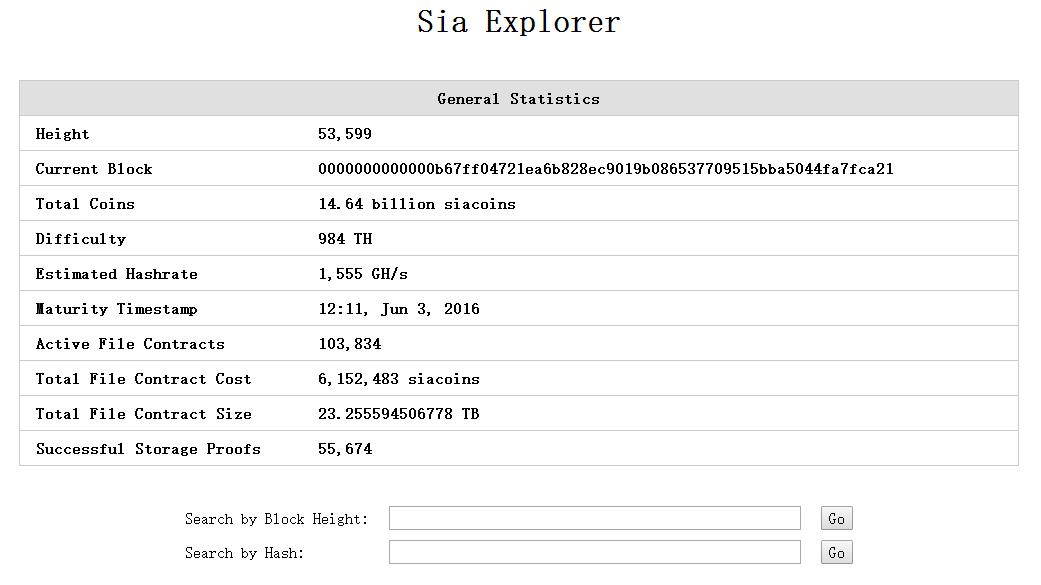Click the Search by Block Height input field

pos(595,518)
